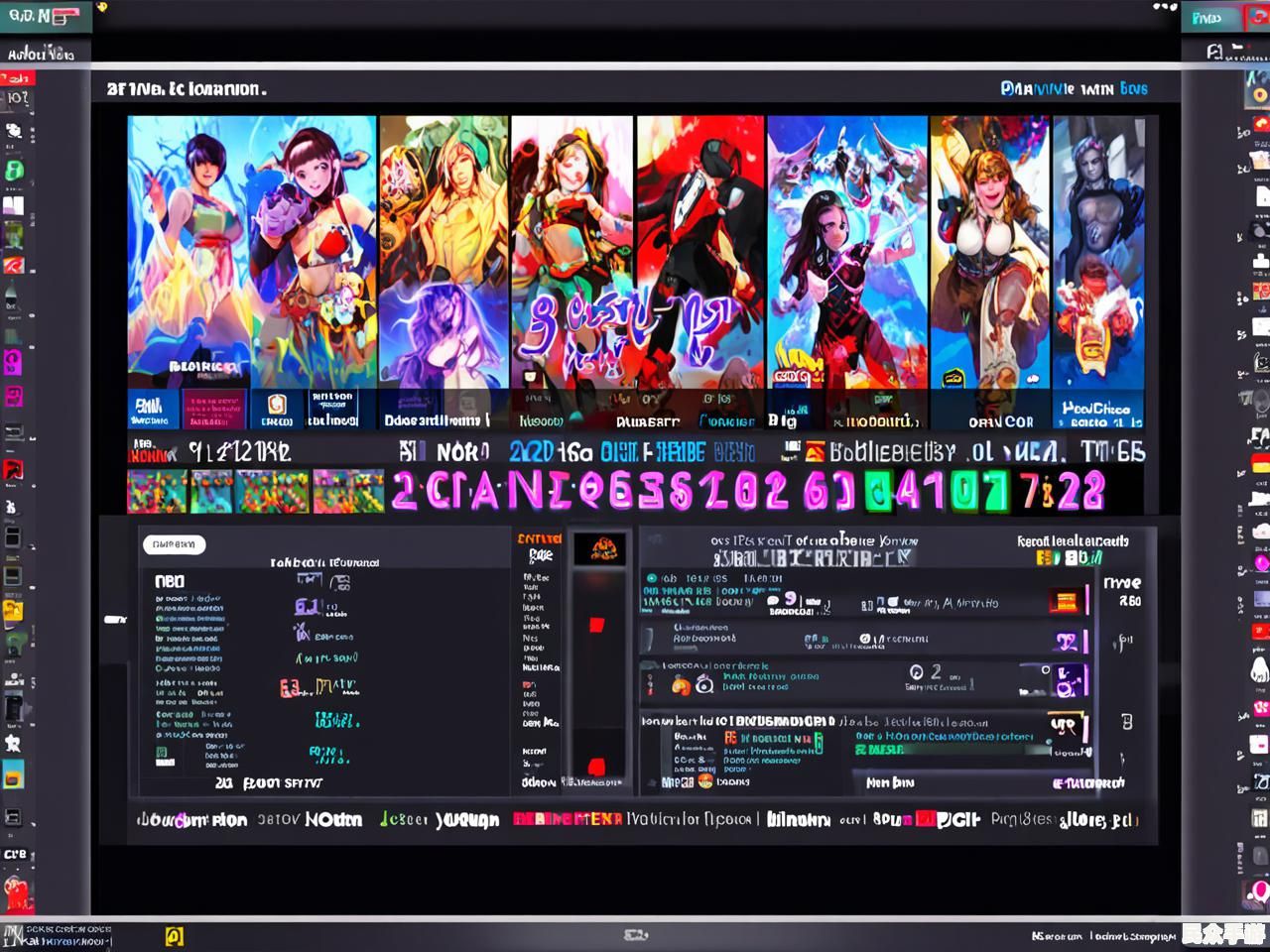The width and height of the screenshot is (1270, 952).
Task: Click the purple icon in second list row
Action: coord(1067,642)
